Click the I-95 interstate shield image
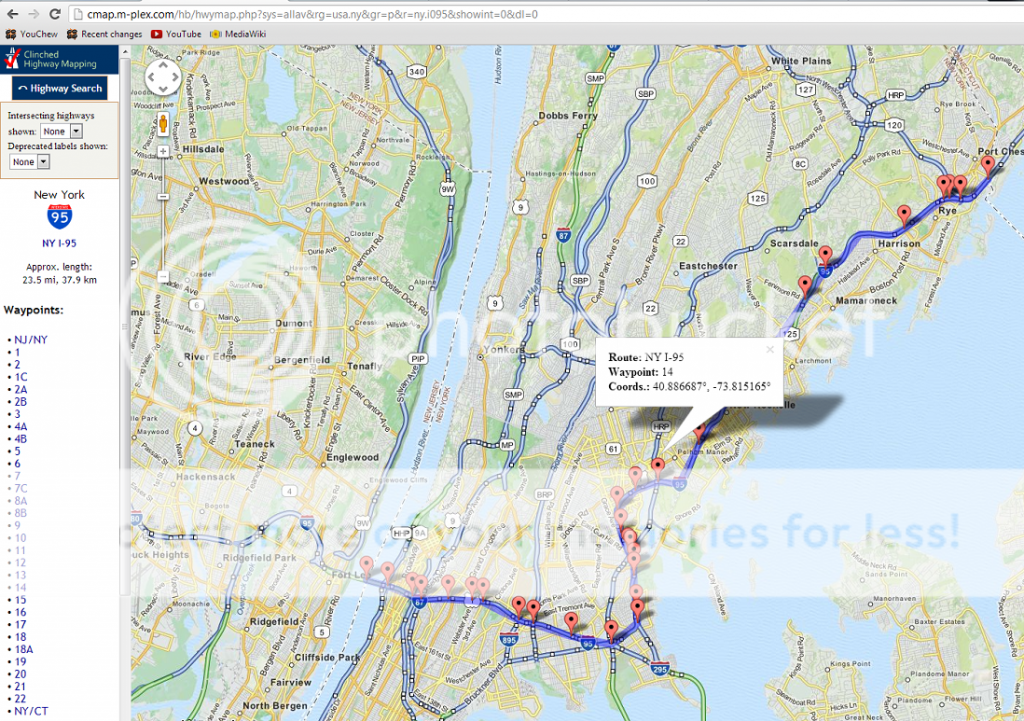Image resolution: width=1024 pixels, height=721 pixels. pyautogui.click(x=59, y=219)
